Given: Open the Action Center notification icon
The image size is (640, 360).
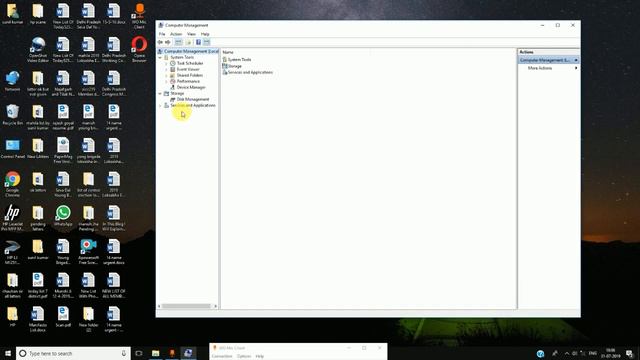Looking at the screenshot, I should point(630,353).
